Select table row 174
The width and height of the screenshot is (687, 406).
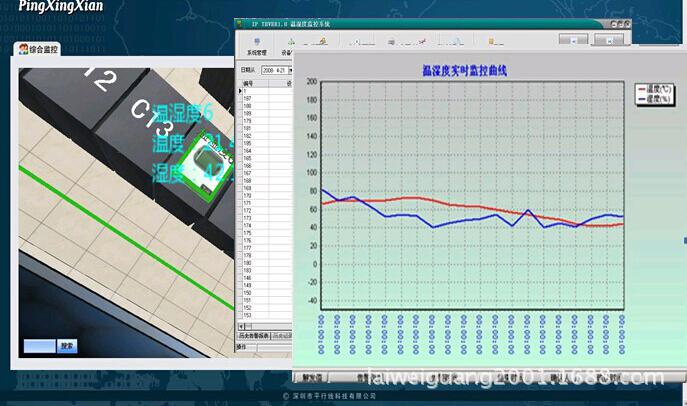267,225
